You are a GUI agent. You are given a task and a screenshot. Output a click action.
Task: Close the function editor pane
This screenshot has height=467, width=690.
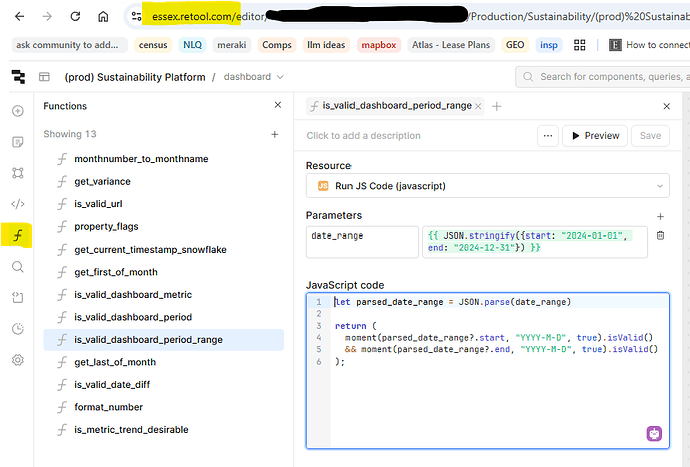tap(666, 106)
